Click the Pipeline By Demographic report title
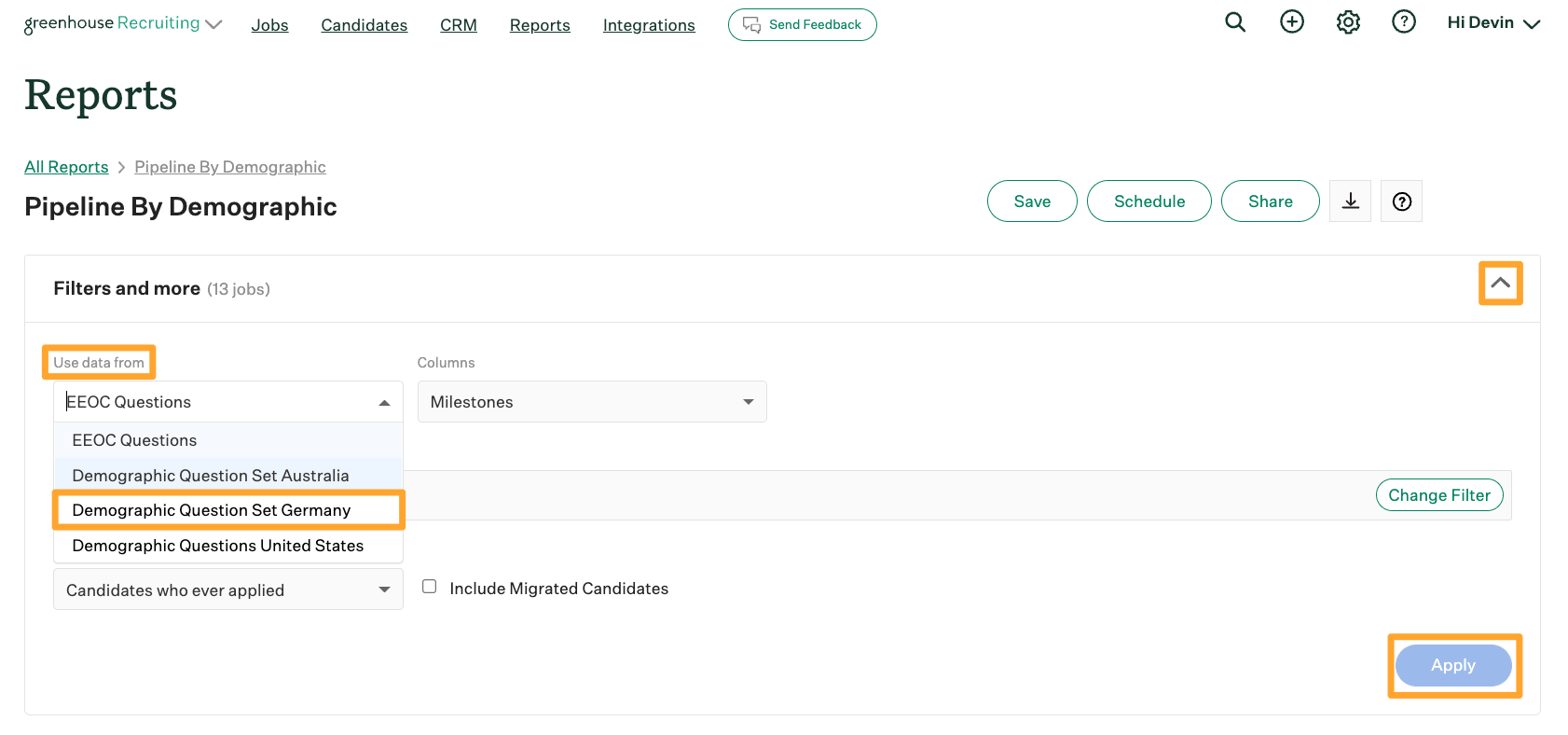The width and height of the screenshot is (1568, 735). click(181, 206)
